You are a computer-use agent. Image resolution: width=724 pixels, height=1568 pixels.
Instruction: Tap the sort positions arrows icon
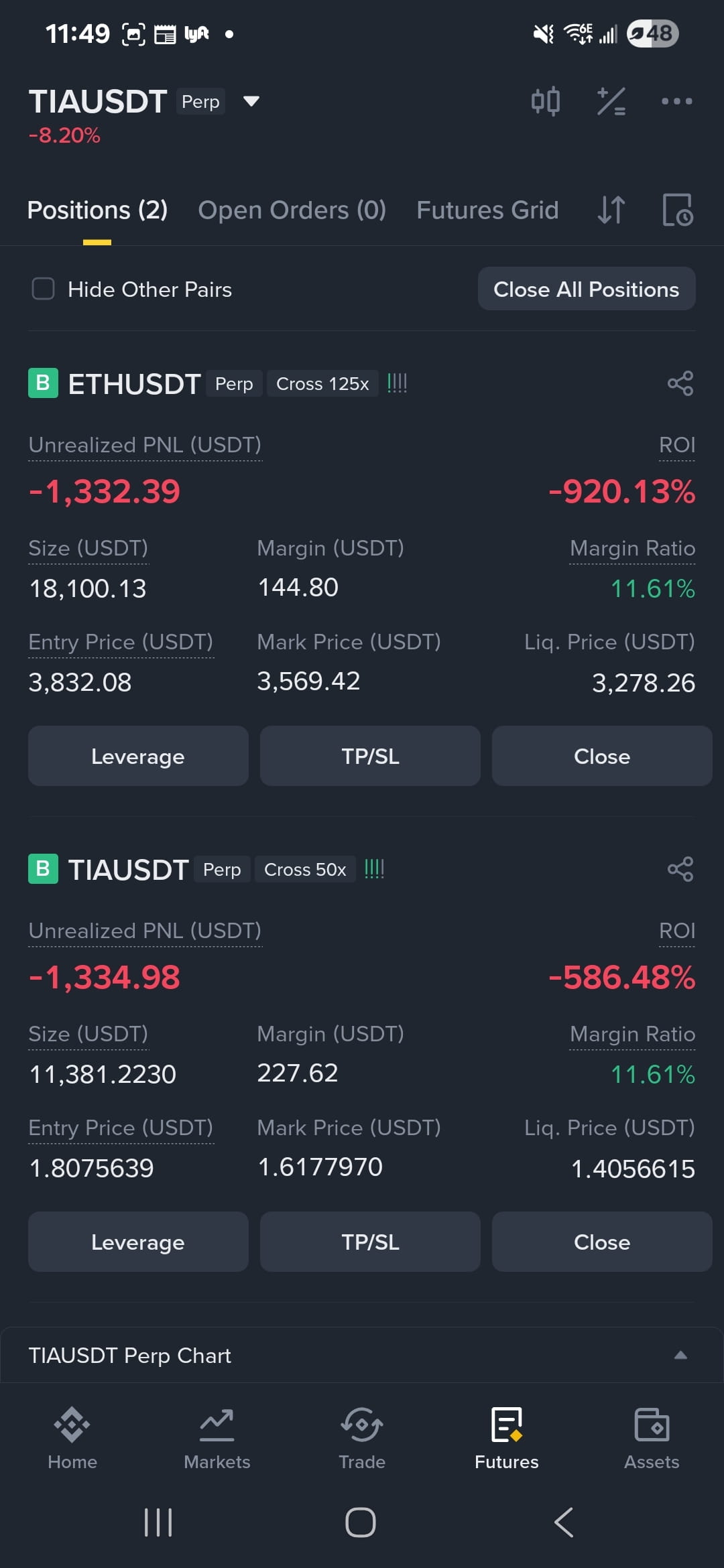[611, 210]
